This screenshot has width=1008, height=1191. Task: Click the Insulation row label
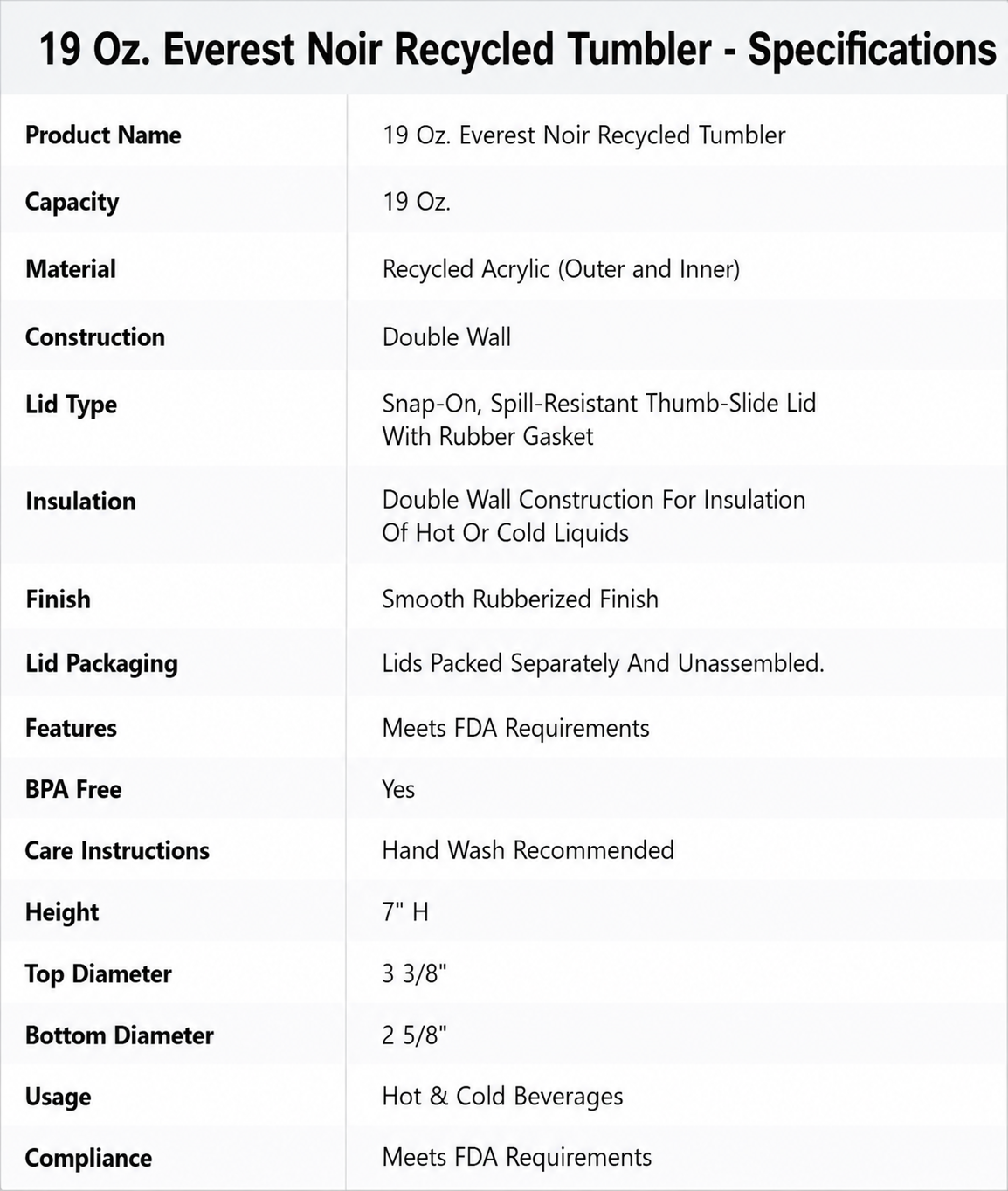80,501
